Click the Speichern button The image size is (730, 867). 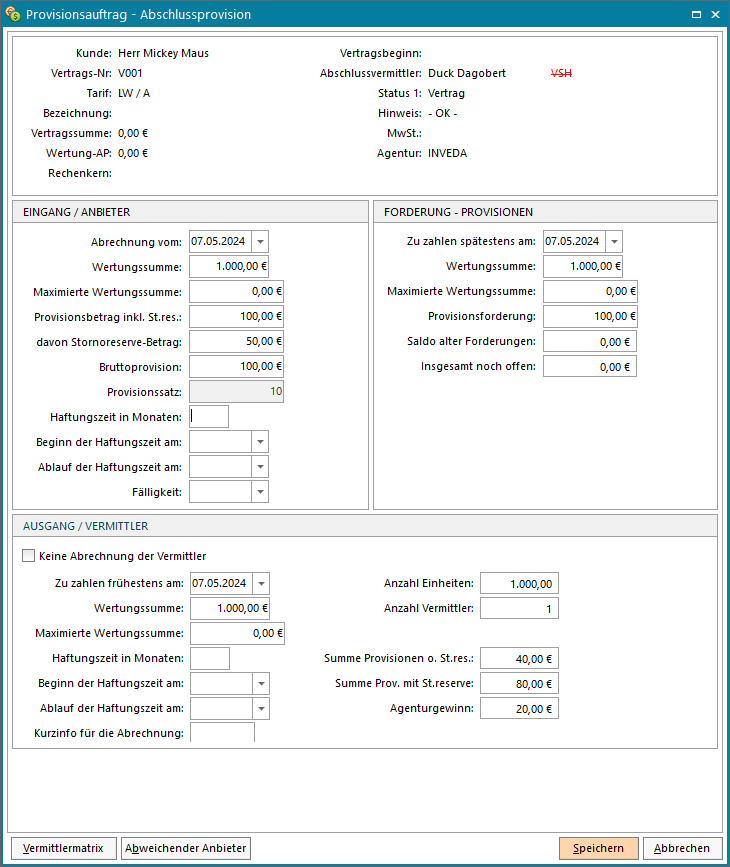pos(598,848)
